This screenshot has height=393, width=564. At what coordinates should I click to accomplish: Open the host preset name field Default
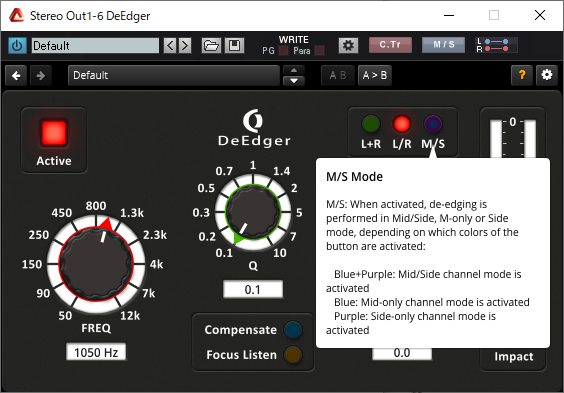95,46
